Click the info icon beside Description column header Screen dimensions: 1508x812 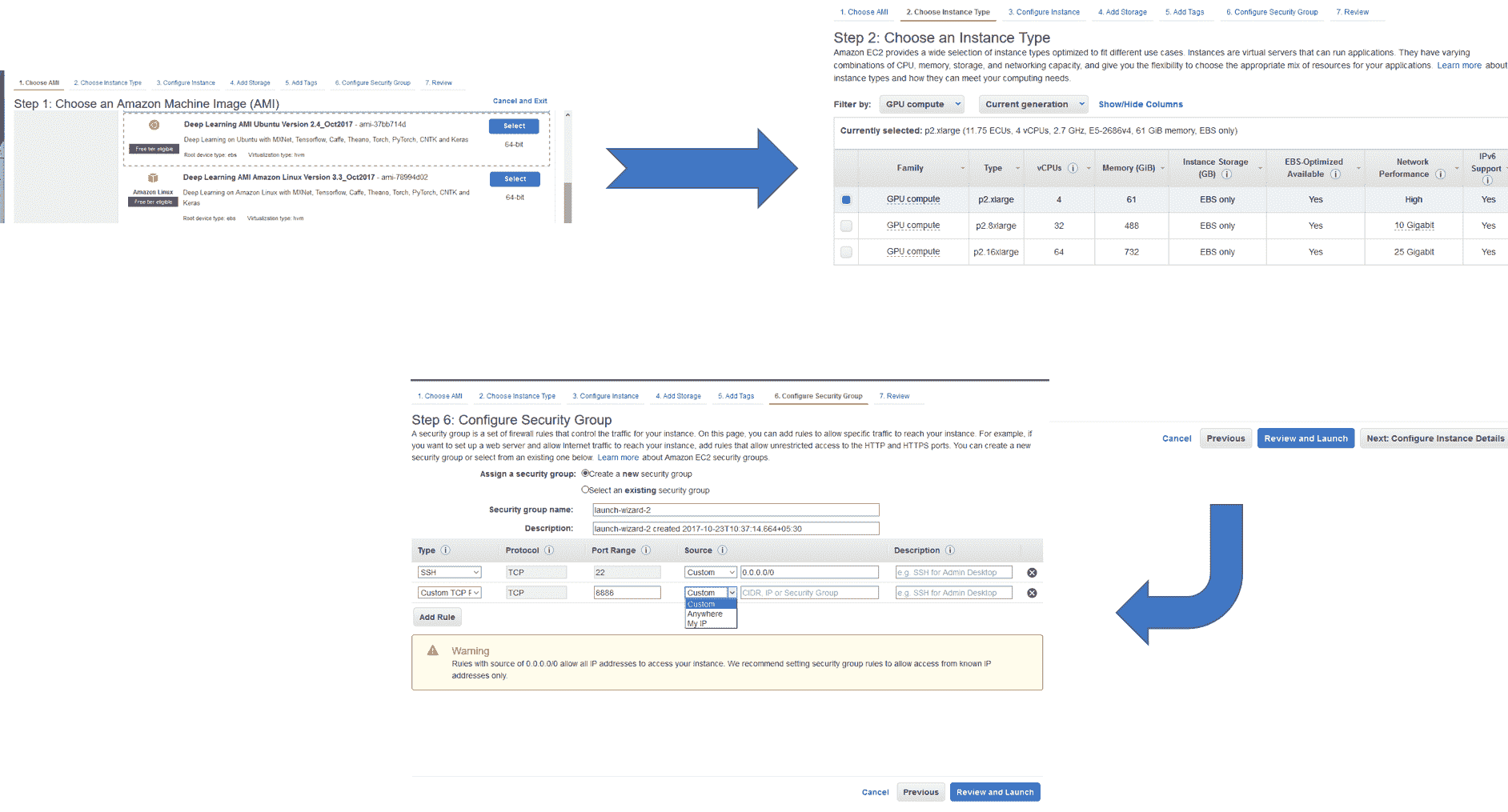pos(950,550)
